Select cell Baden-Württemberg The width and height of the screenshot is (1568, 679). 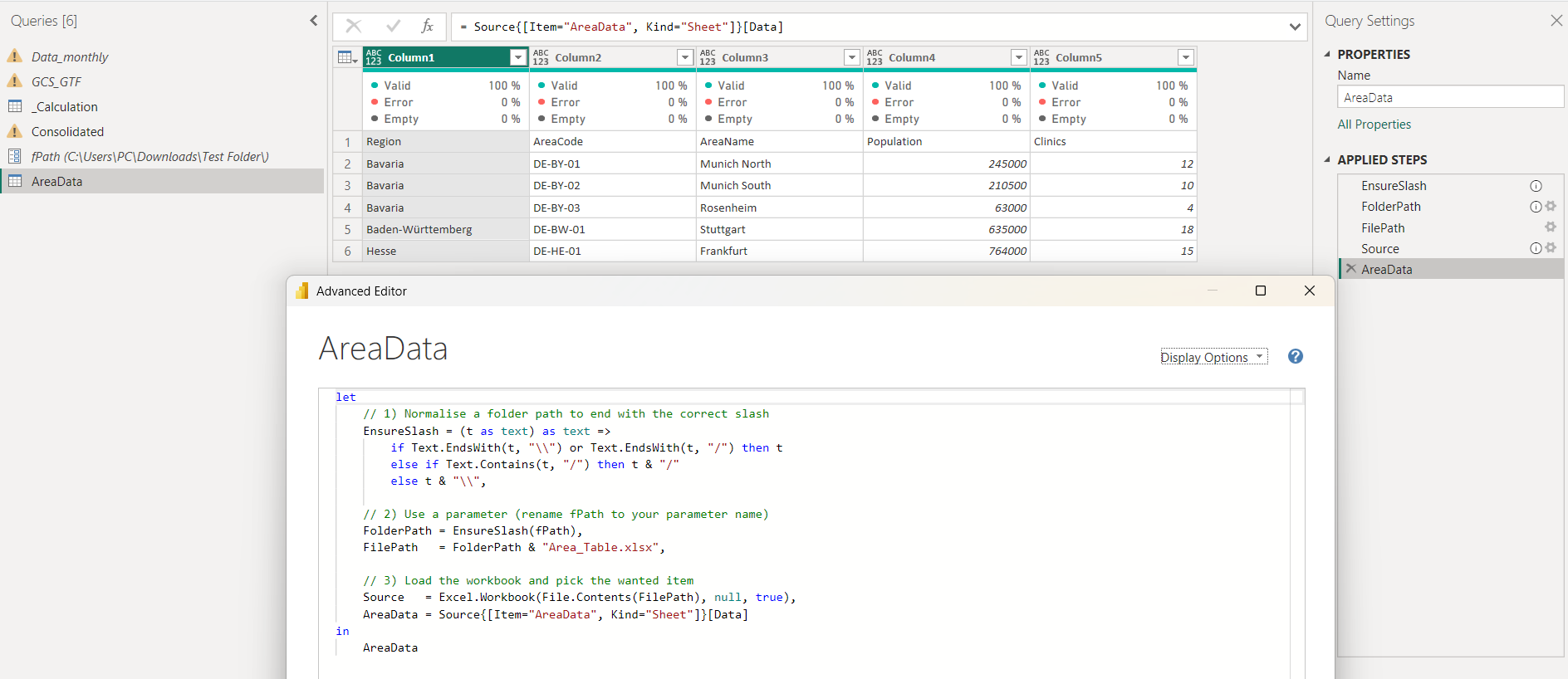pos(446,229)
